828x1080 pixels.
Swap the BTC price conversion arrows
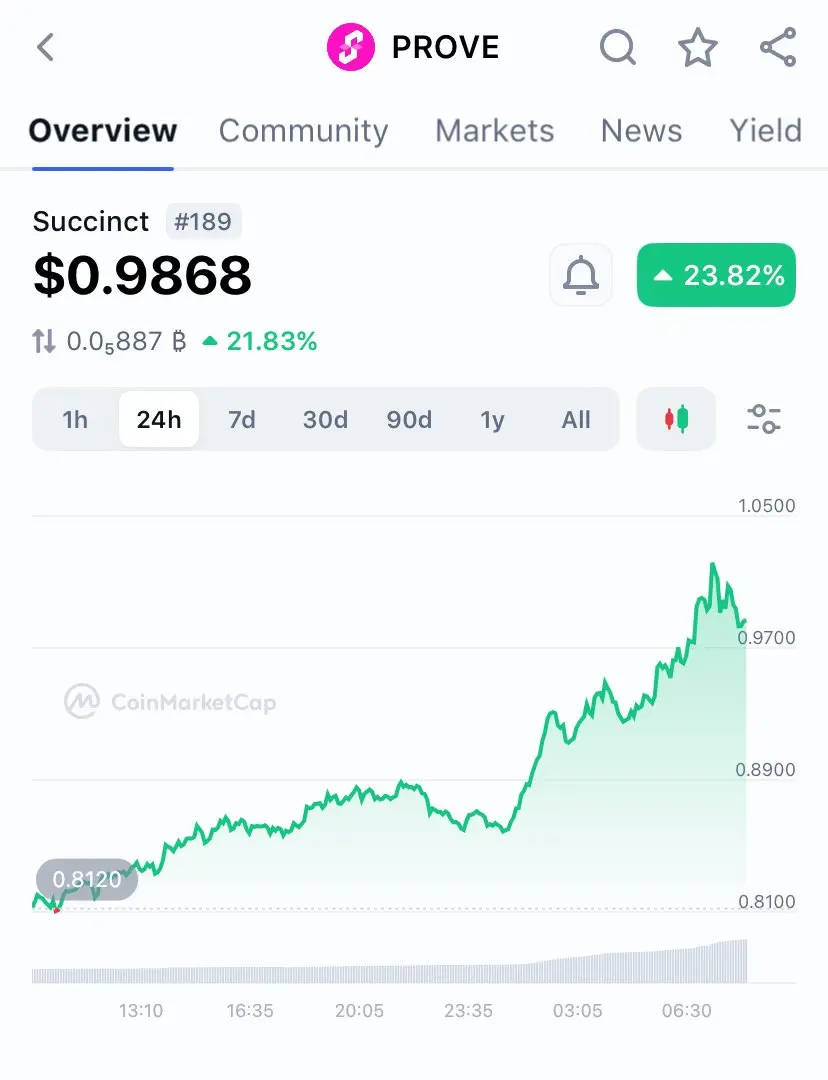tap(44, 342)
